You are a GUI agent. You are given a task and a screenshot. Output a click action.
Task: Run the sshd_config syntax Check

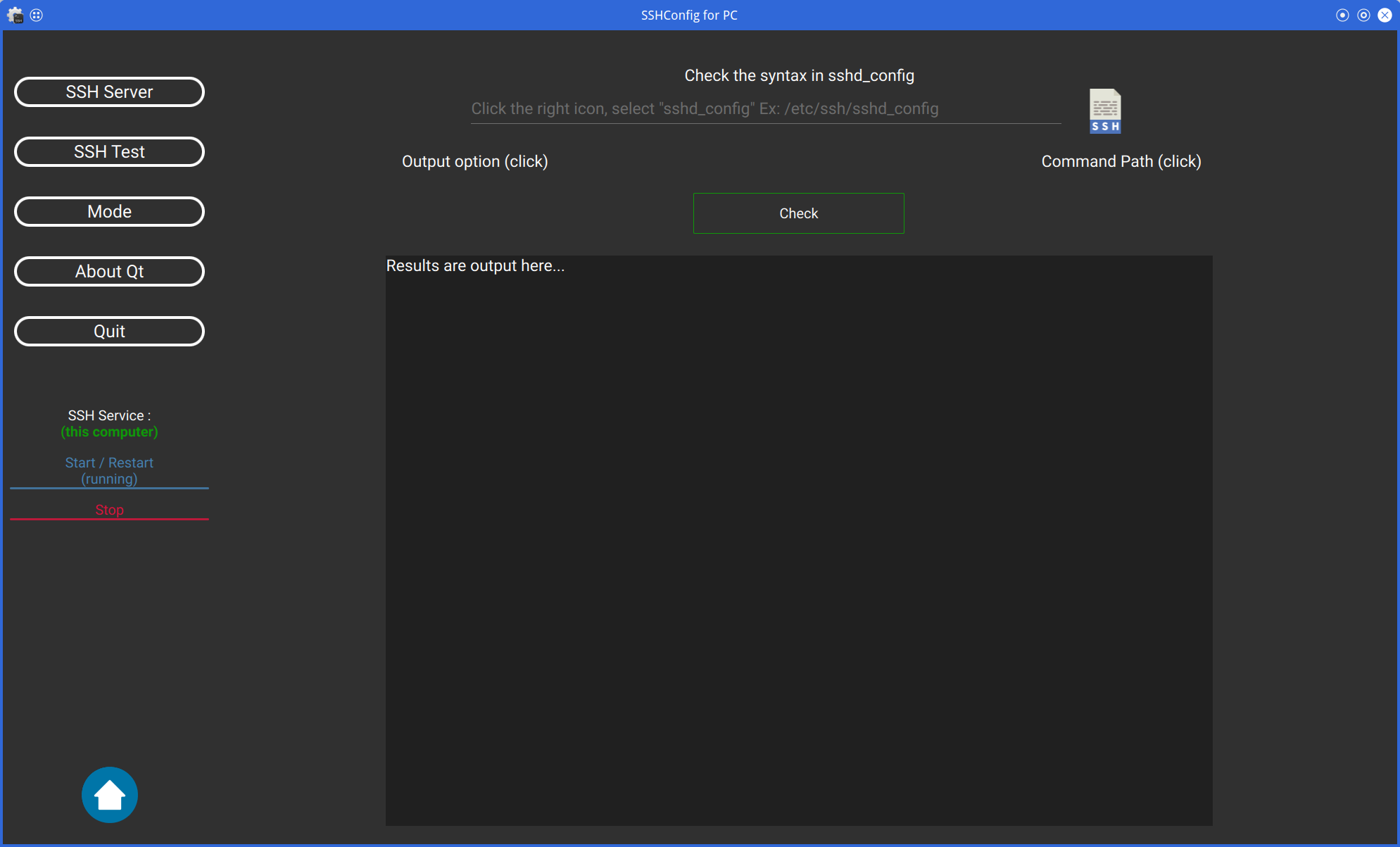(x=798, y=213)
